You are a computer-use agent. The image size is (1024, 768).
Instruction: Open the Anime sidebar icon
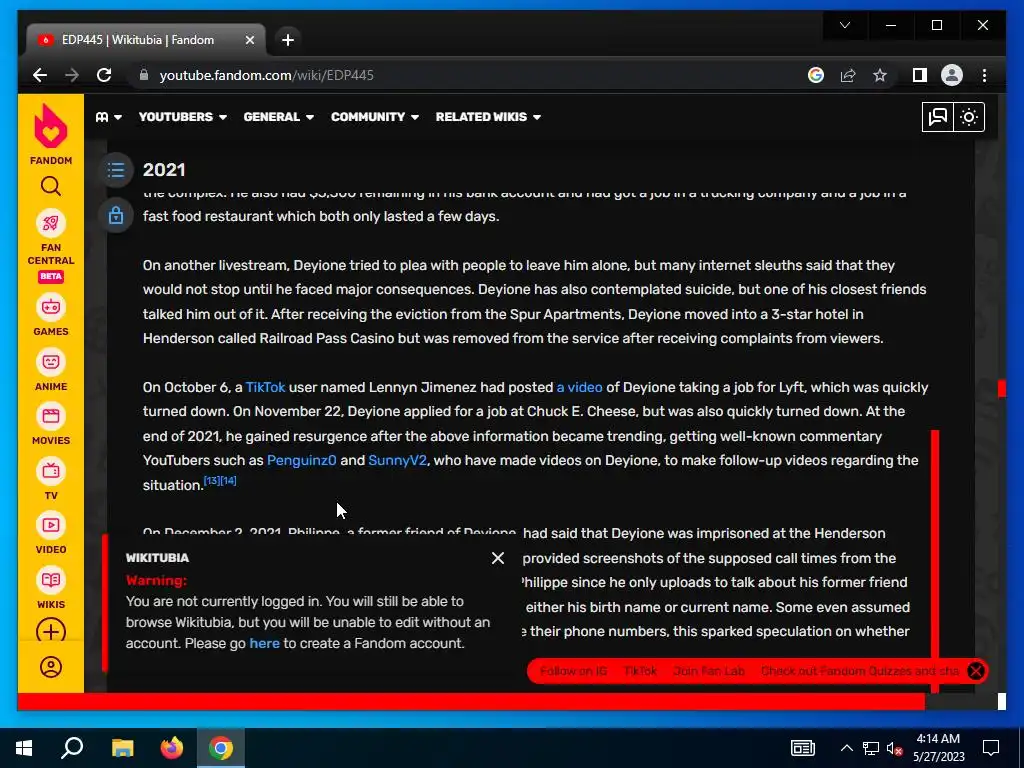51,362
